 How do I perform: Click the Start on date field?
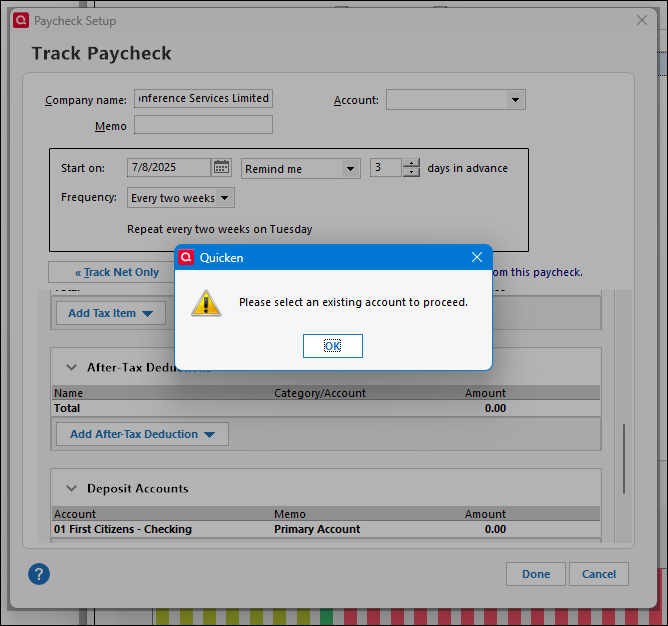pos(169,167)
